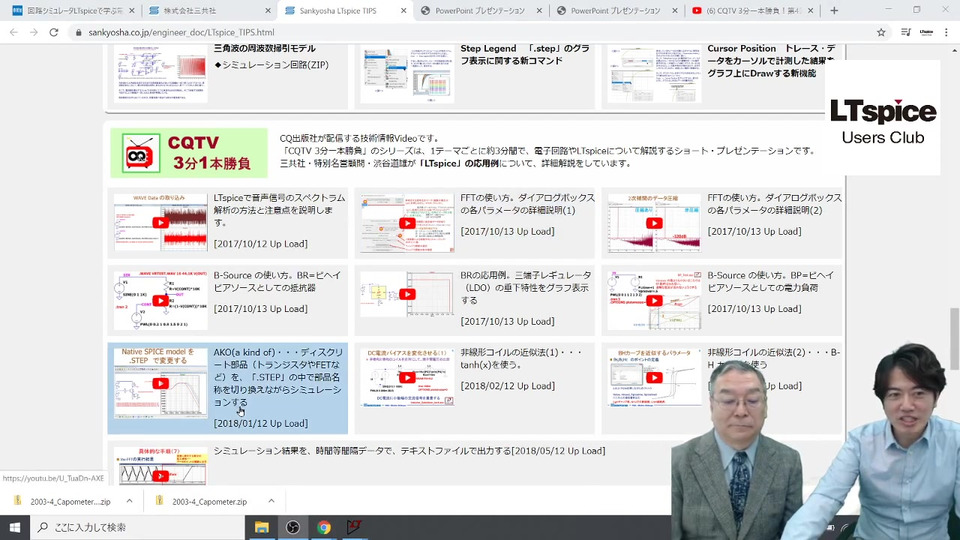Play AKO(a kind of) video thumbnail
Viewport: 960px width, 540px height.
point(160,383)
